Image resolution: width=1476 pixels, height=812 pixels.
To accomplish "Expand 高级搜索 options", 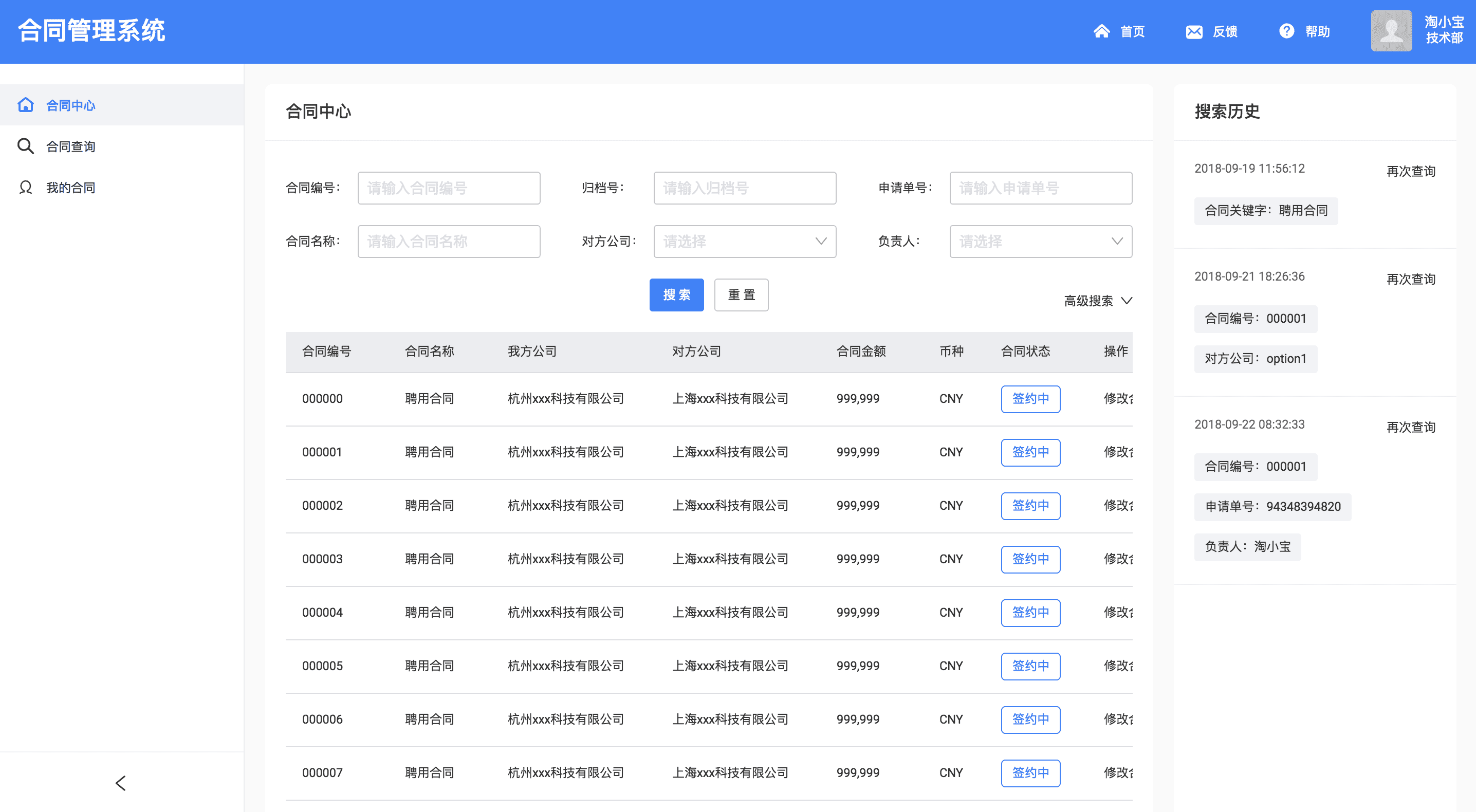I will (1098, 301).
